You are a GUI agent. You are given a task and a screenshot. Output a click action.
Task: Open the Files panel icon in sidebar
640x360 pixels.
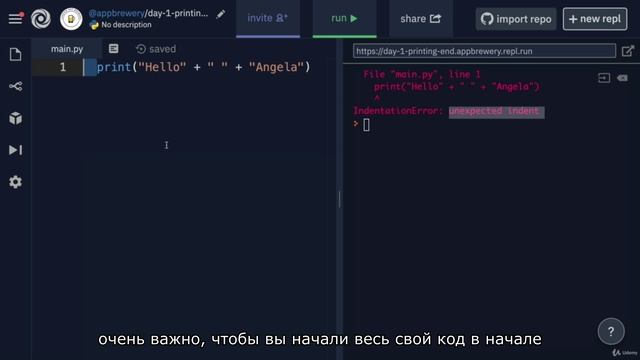click(16, 54)
